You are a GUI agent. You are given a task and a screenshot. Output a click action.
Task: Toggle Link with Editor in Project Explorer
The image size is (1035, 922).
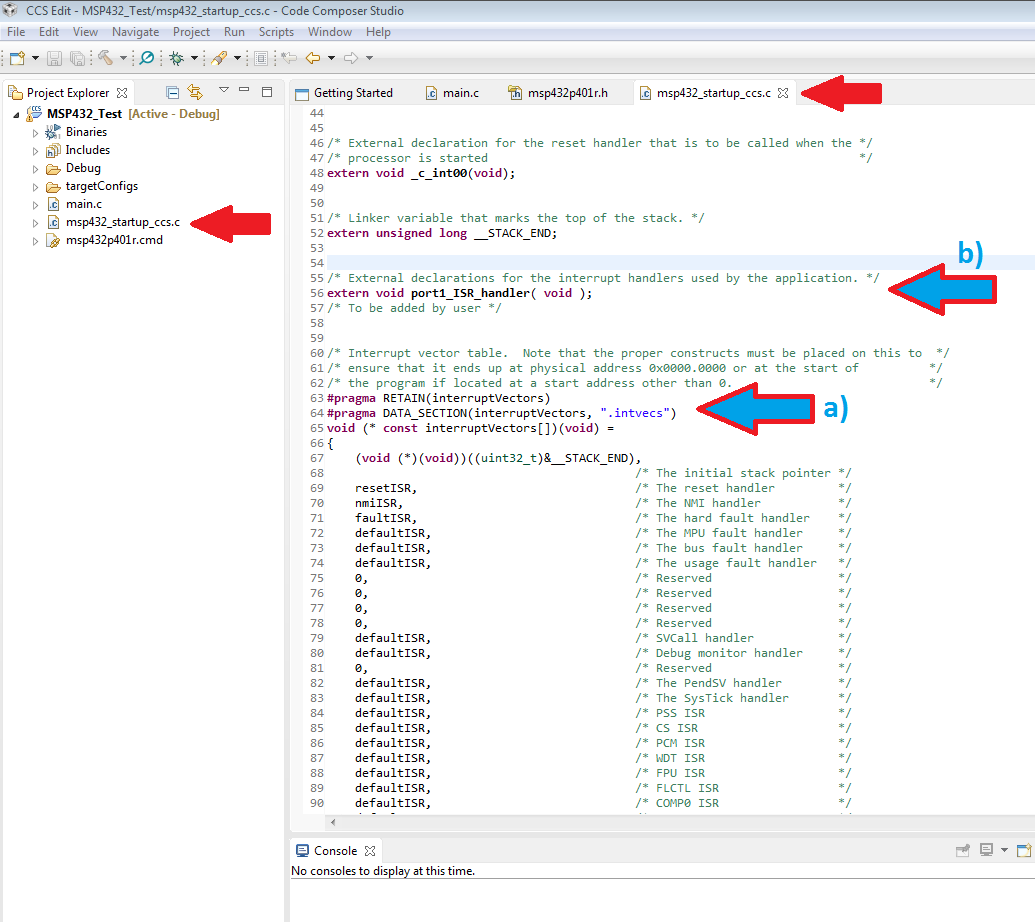pyautogui.click(x=195, y=92)
